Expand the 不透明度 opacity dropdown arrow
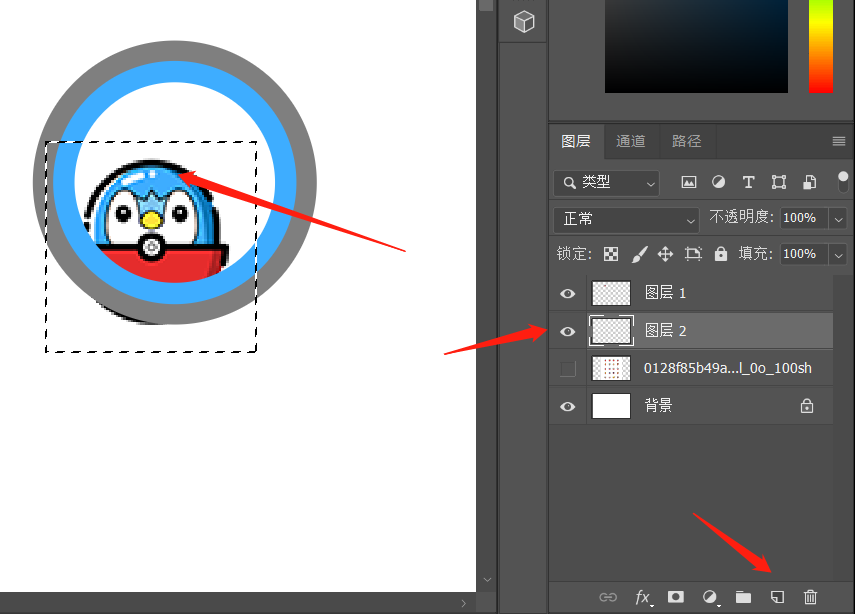Image resolution: width=855 pixels, height=614 pixels. point(838,219)
